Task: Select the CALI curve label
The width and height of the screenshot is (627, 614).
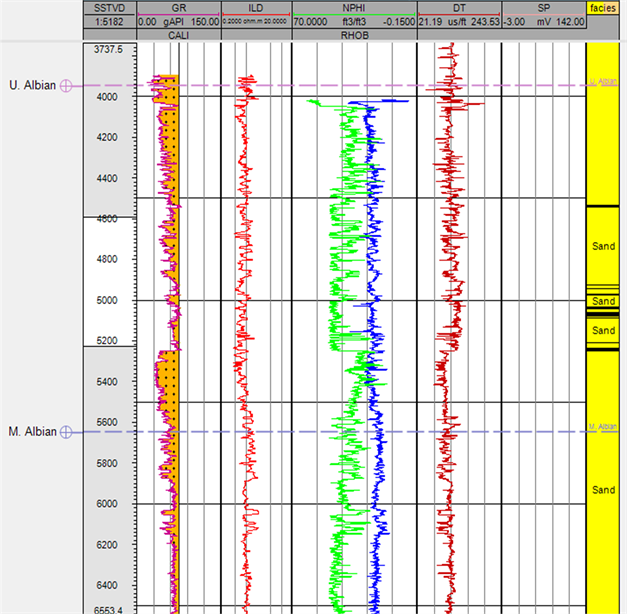Action: tap(178, 33)
